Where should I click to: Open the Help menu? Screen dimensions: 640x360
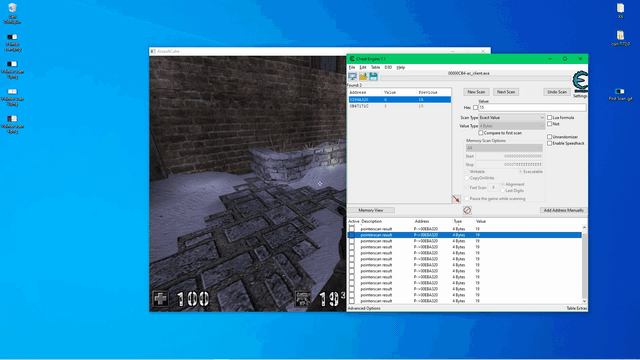click(401, 67)
